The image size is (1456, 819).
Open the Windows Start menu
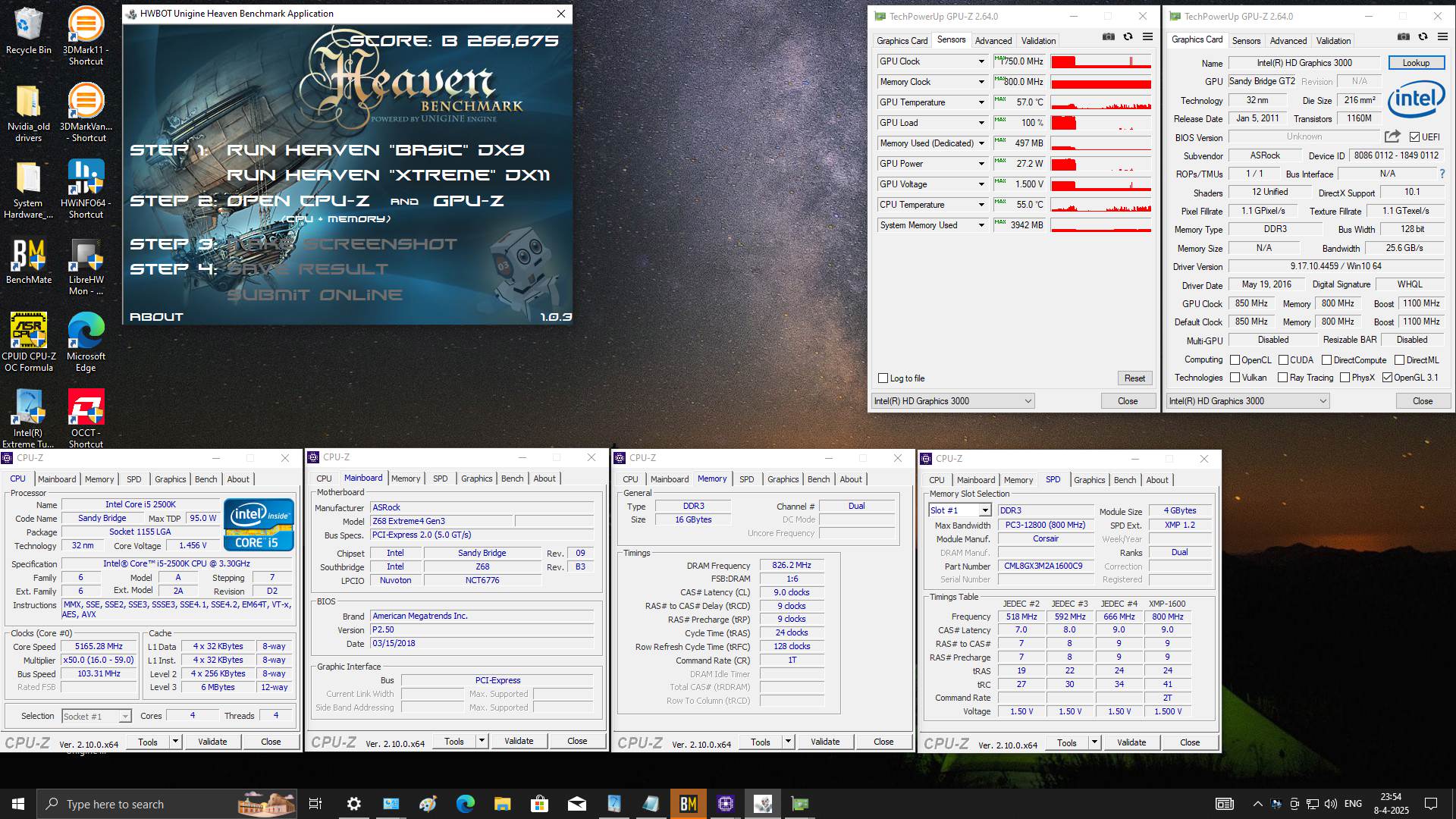[x=18, y=804]
